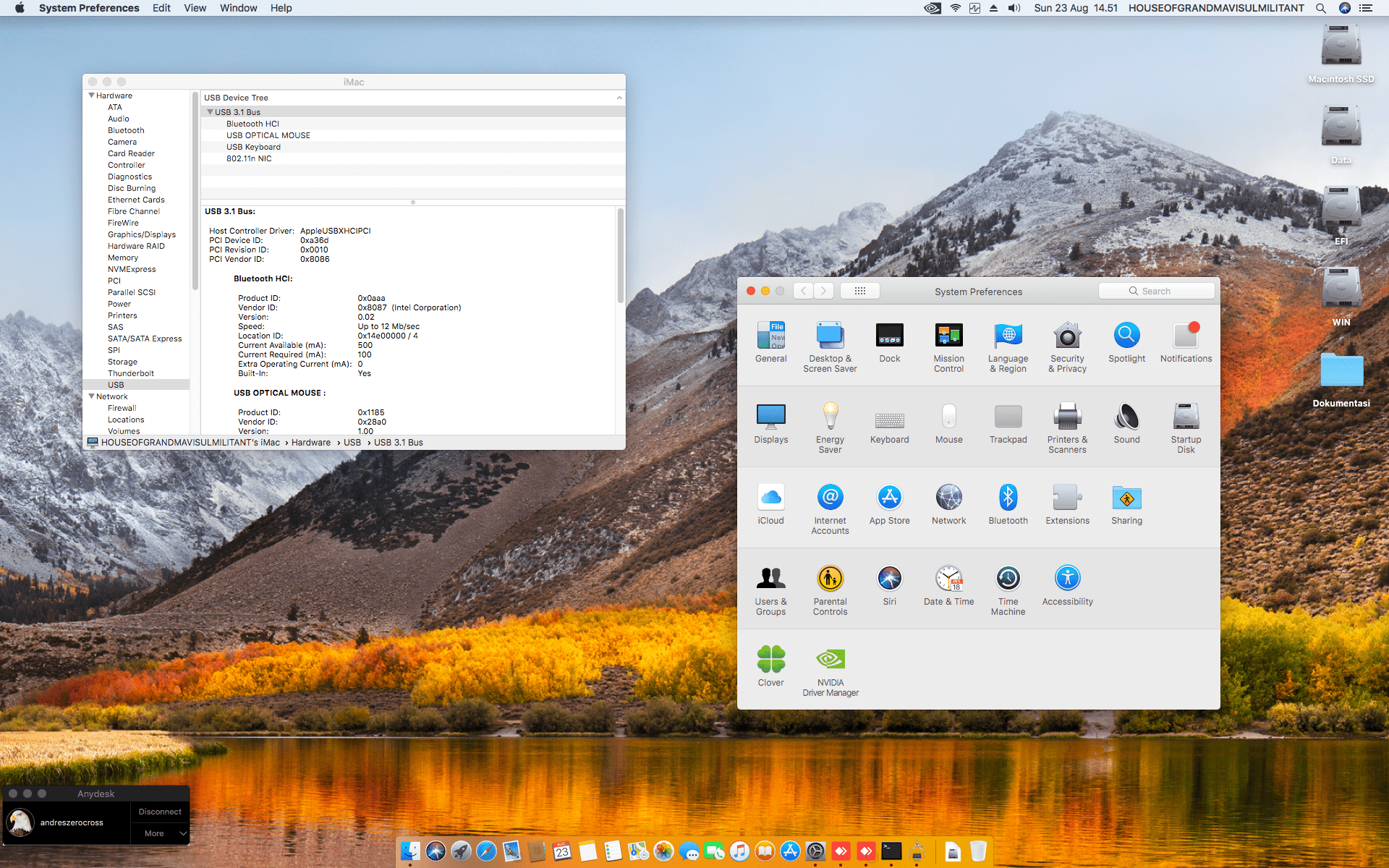
Task: Open the Window menu in menu bar
Action: click(238, 8)
